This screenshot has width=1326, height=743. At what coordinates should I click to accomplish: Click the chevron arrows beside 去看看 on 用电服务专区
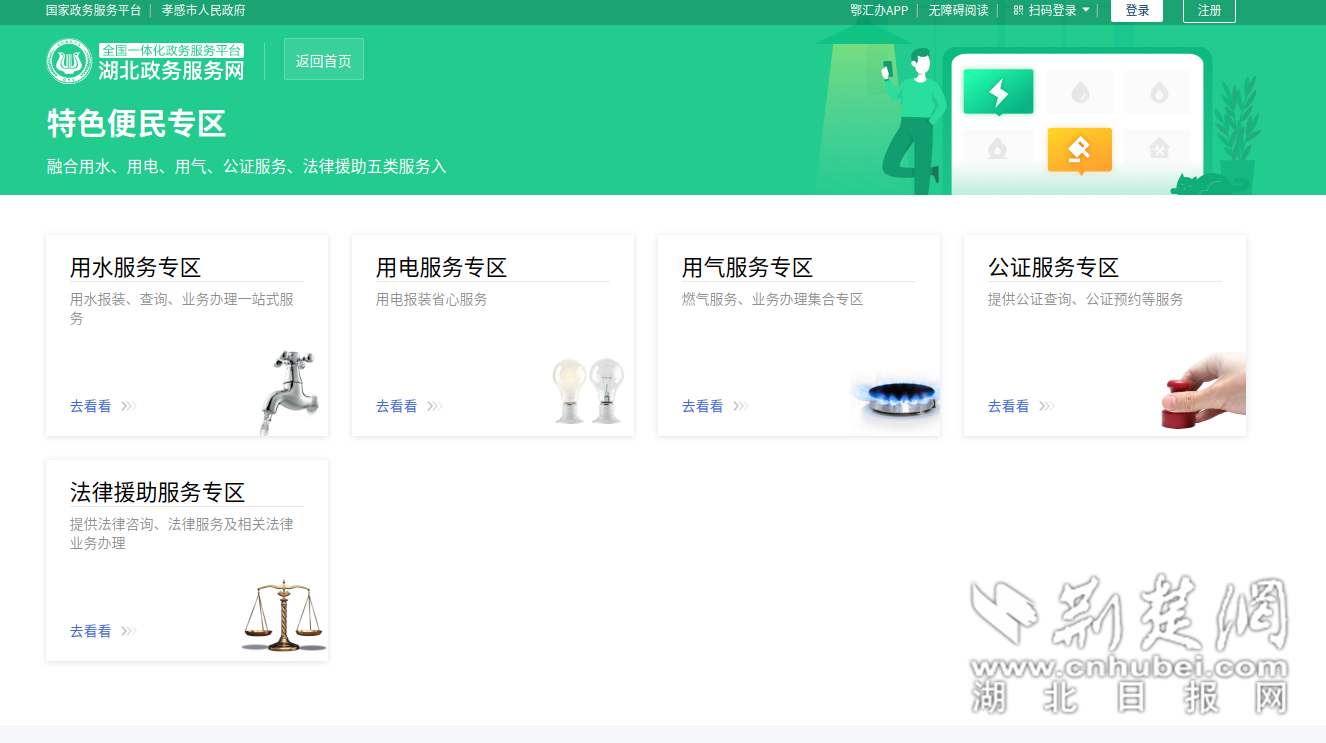tap(435, 405)
